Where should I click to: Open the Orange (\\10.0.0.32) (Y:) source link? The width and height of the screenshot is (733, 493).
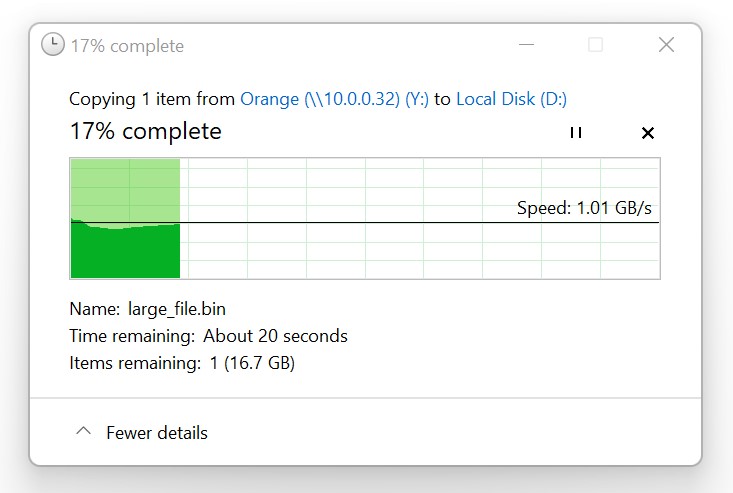334,99
